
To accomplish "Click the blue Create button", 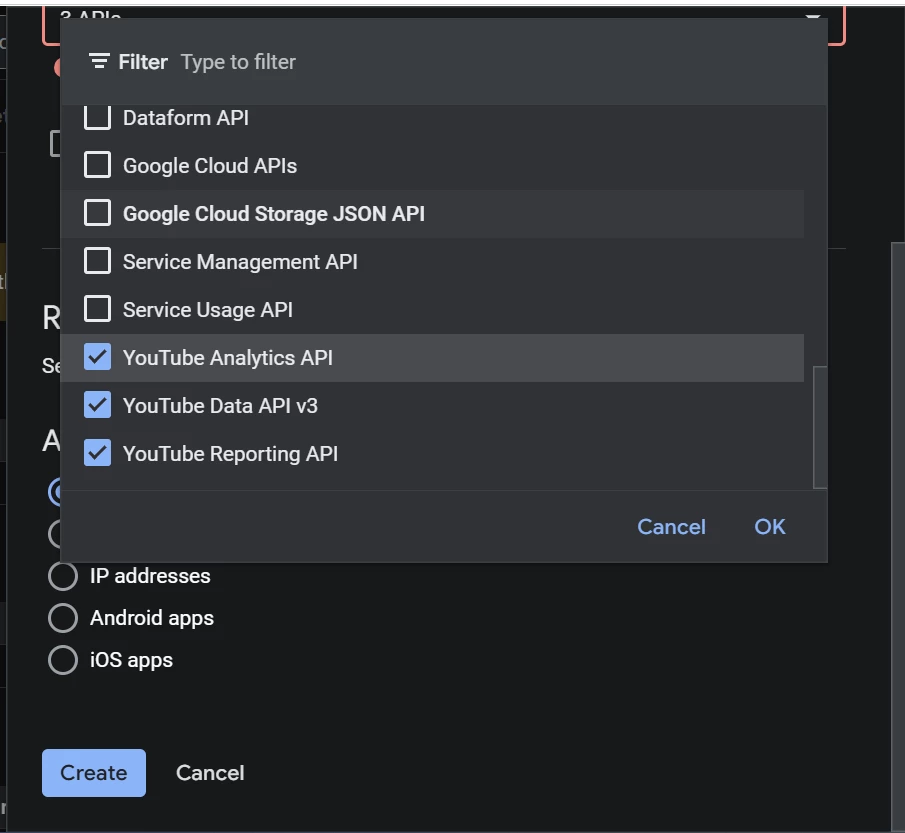I will 94,773.
